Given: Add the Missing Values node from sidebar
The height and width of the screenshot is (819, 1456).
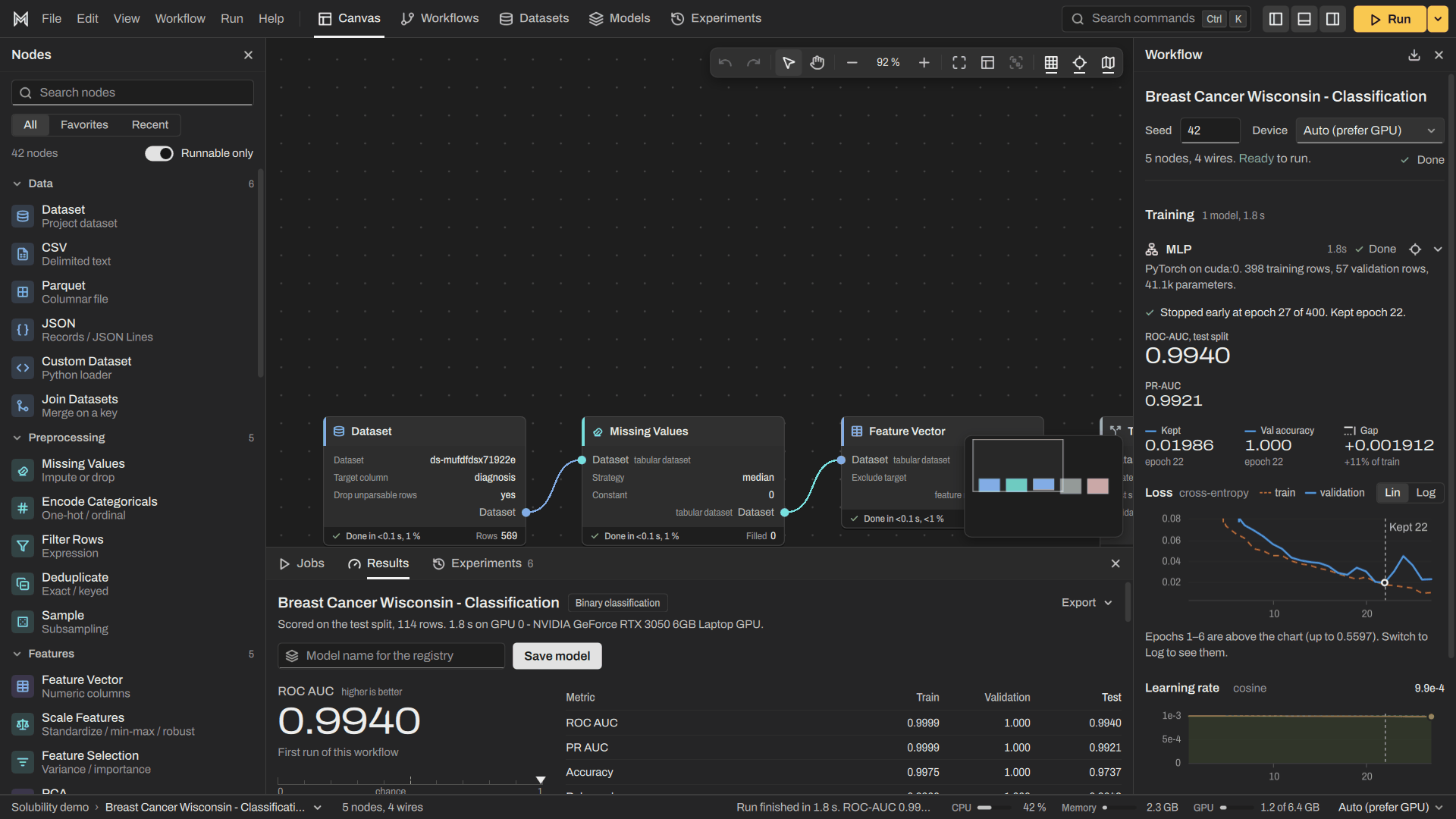Looking at the screenshot, I should 133,470.
